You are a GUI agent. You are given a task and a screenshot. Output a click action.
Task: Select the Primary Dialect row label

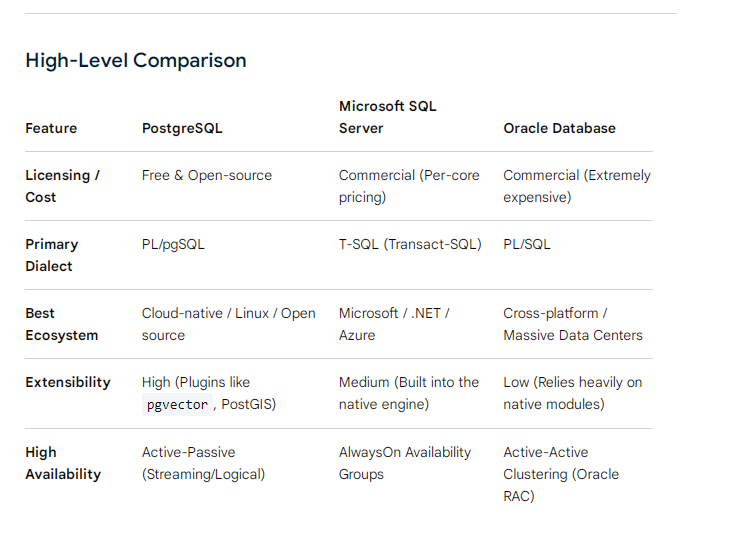[52, 255]
